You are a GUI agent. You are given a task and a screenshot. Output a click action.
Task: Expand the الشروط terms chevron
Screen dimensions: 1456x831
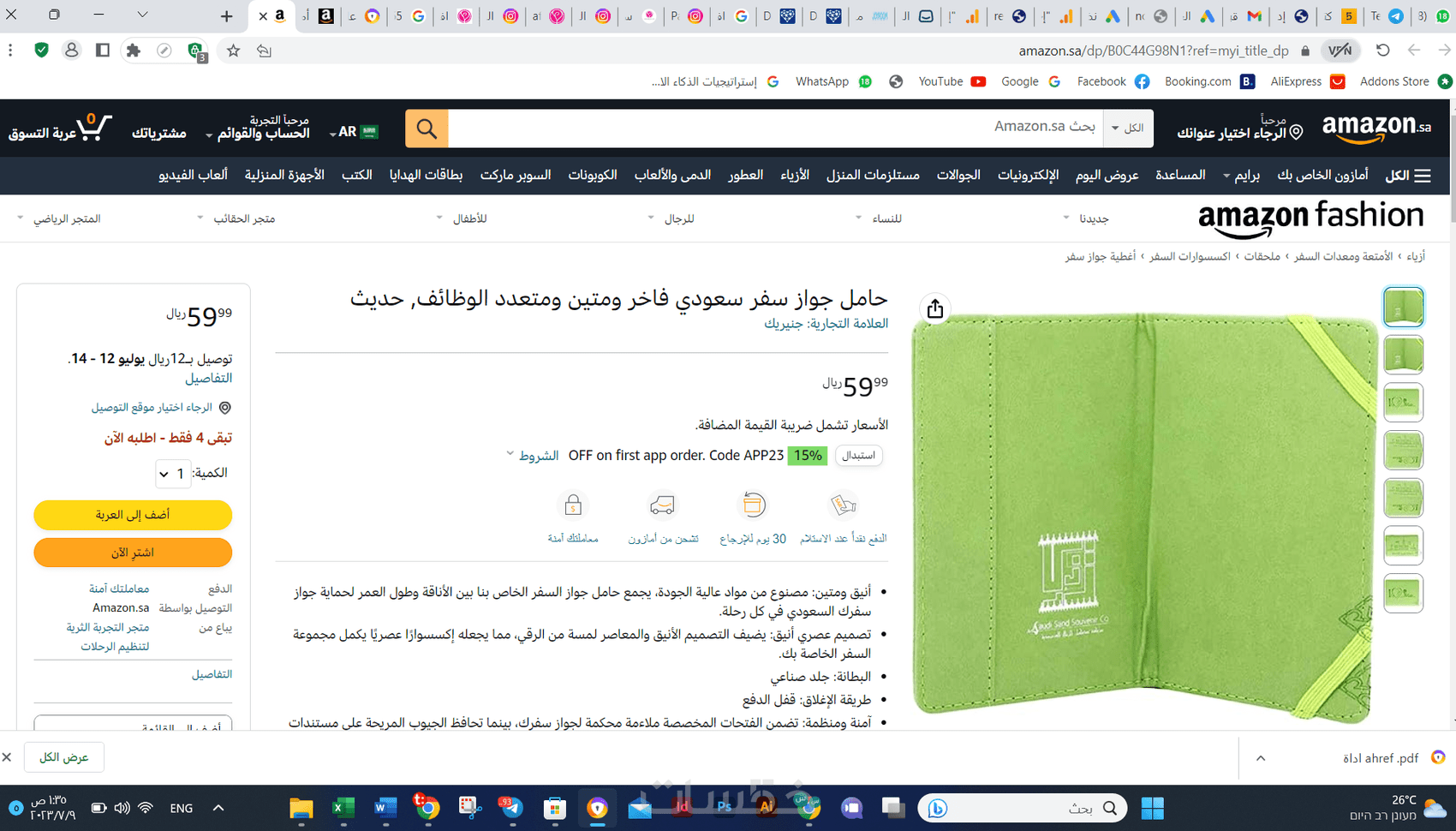pyautogui.click(x=510, y=454)
